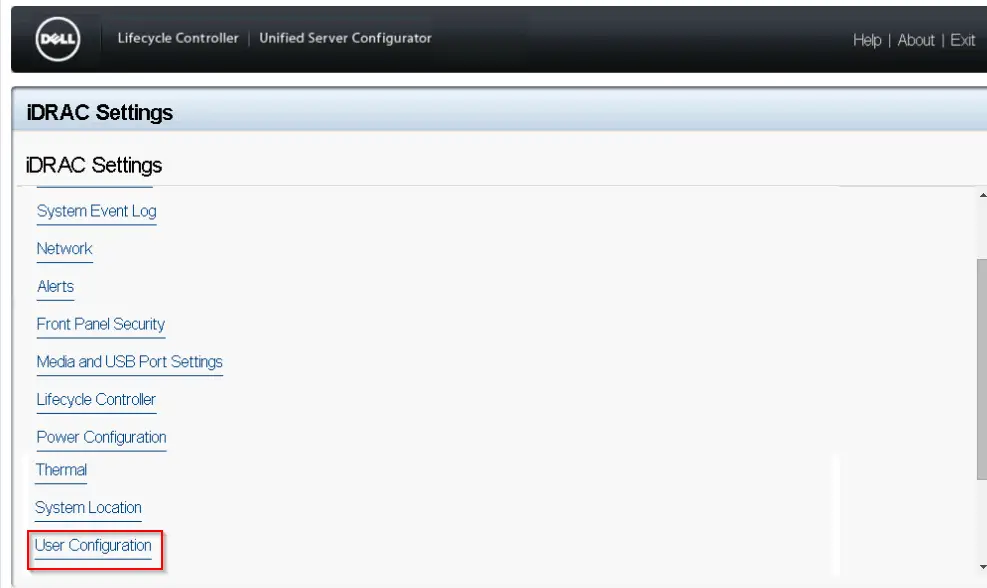This screenshot has width=987, height=588.
Task: Open the Help link in header
Action: pos(867,40)
